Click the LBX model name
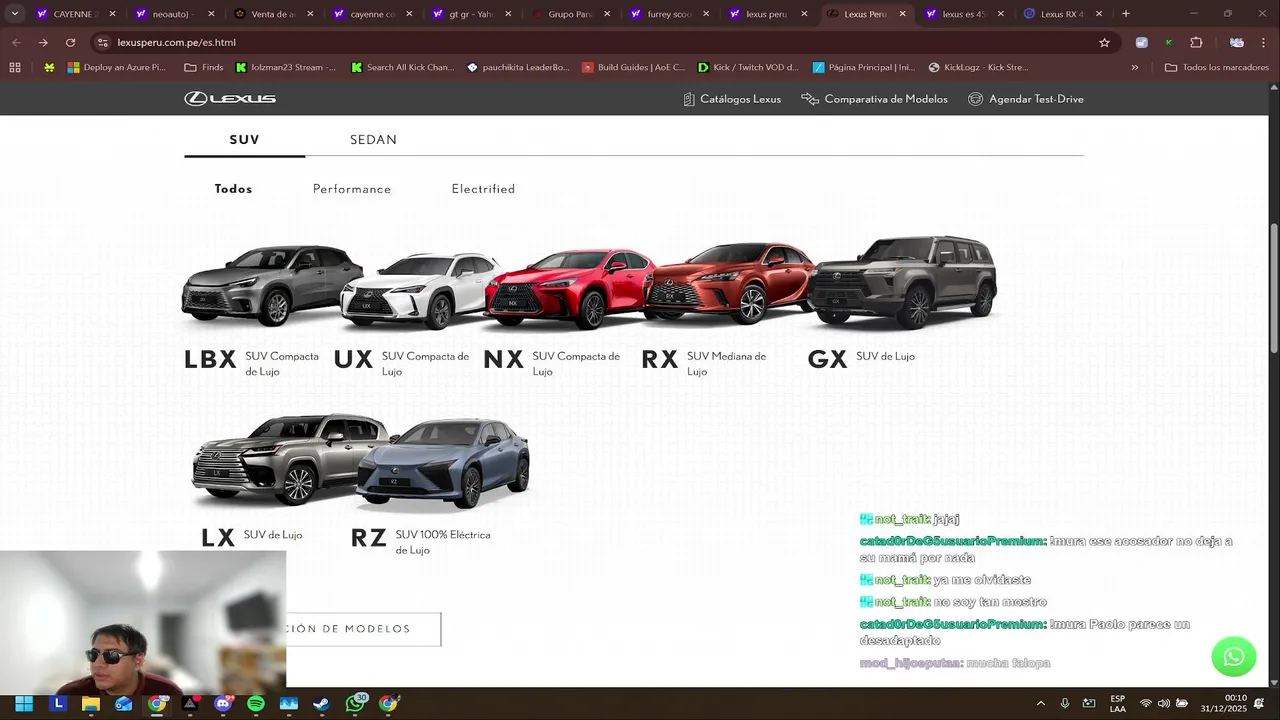This screenshot has height=720, width=1280. point(210,360)
